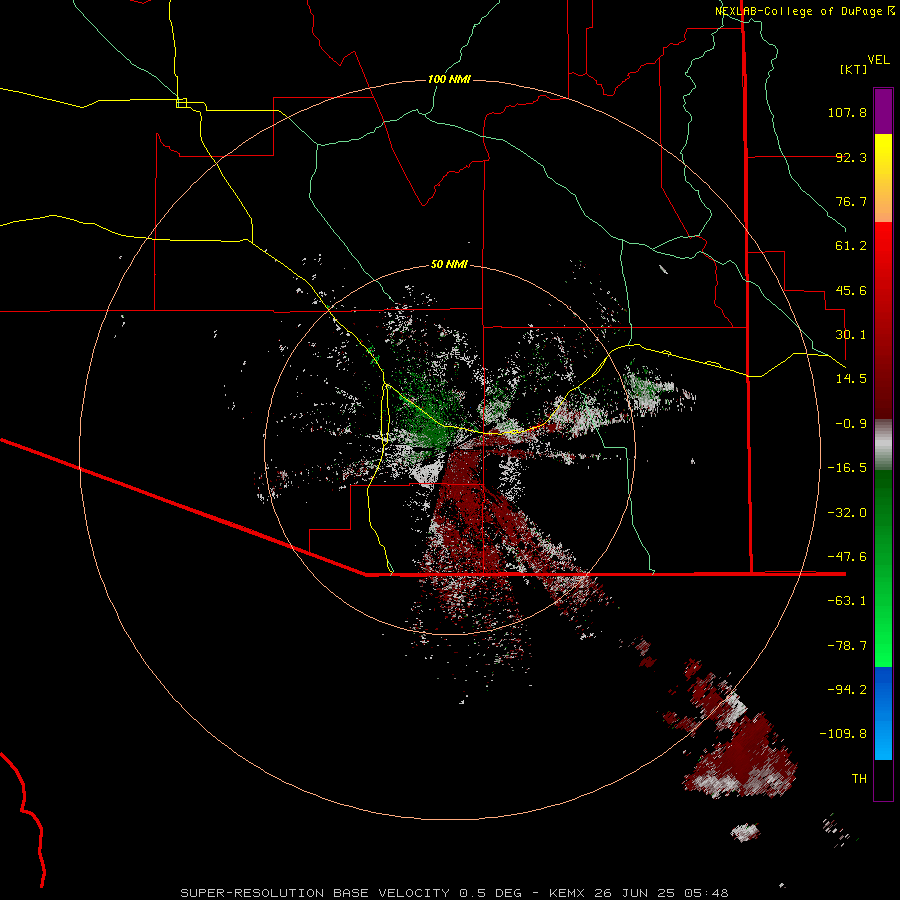
Task: Pick the dark blue segment of the color bar
Action: point(883,686)
